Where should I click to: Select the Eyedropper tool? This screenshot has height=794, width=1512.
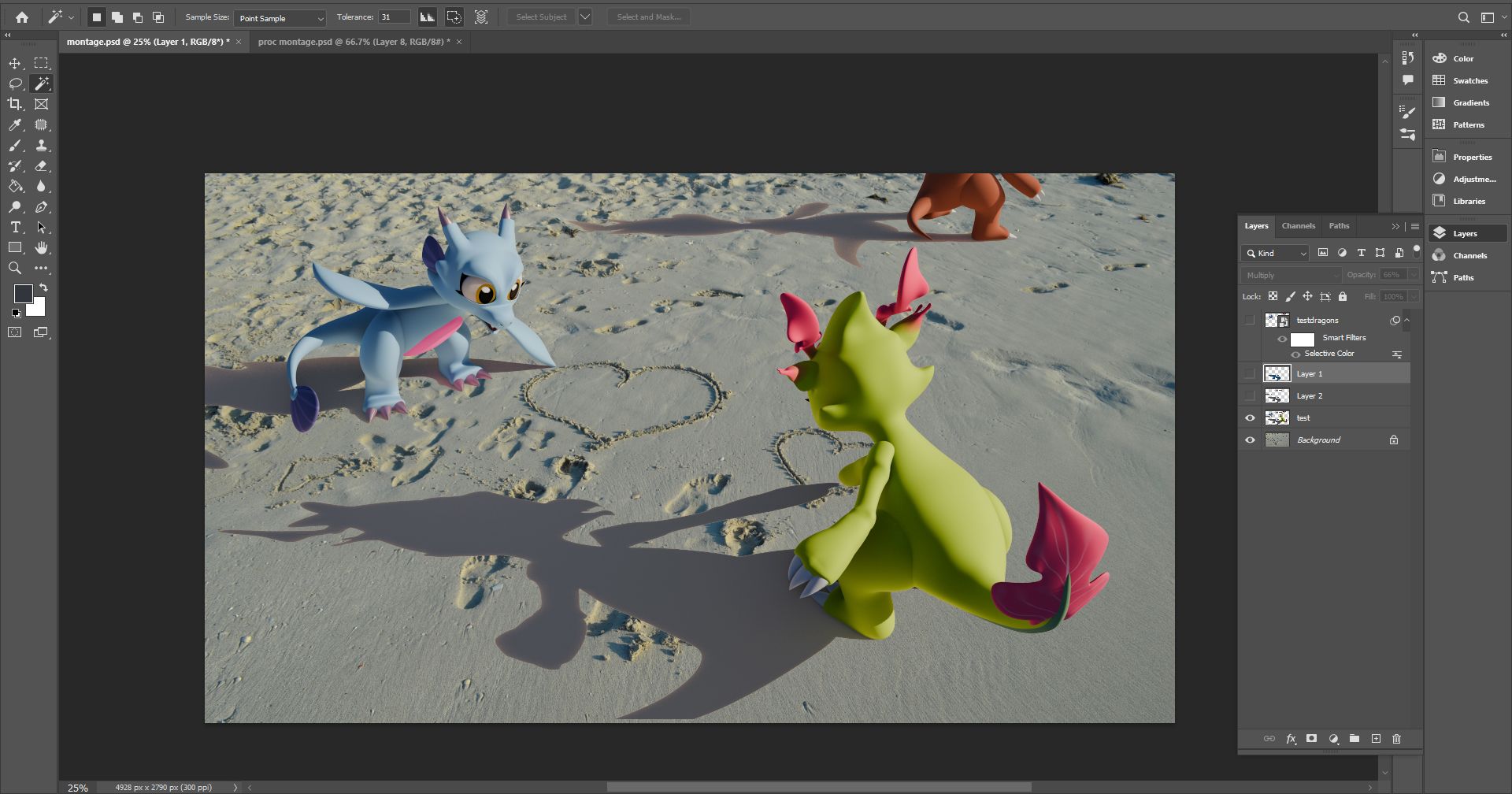(x=15, y=124)
